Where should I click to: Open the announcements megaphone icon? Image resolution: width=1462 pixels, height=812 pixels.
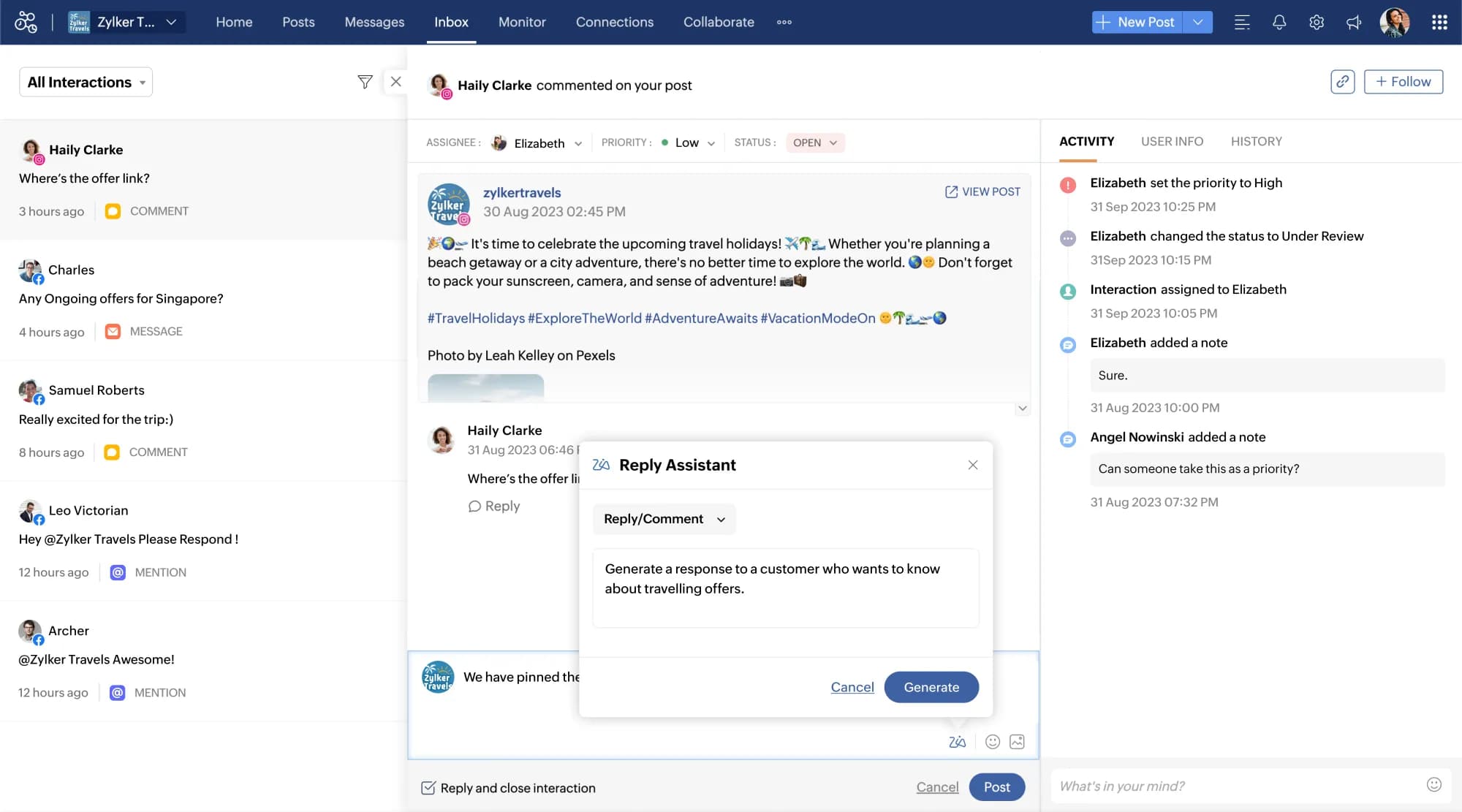pos(1354,22)
